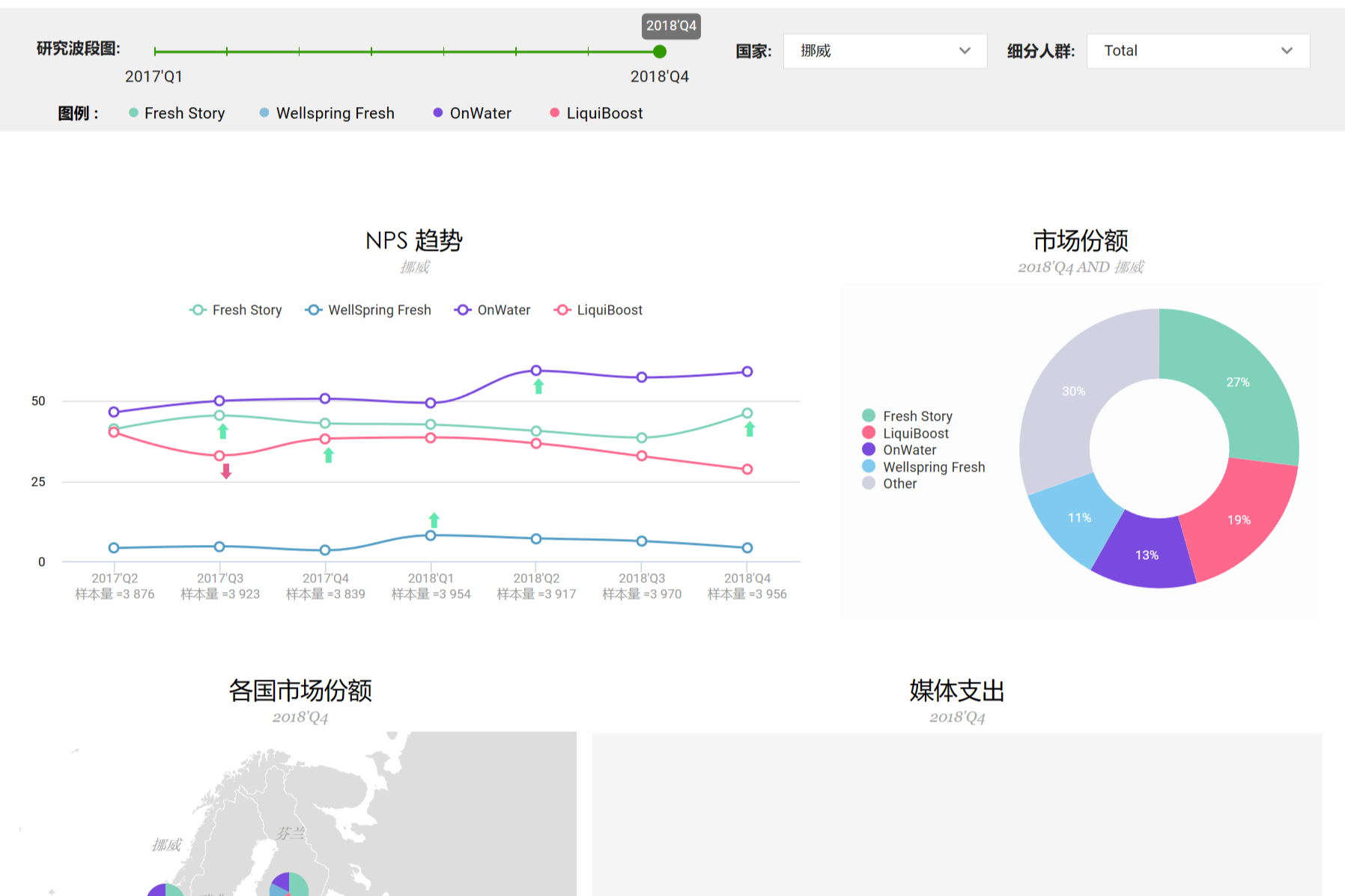Expand the 细分人群 Total dropdown

(1197, 51)
